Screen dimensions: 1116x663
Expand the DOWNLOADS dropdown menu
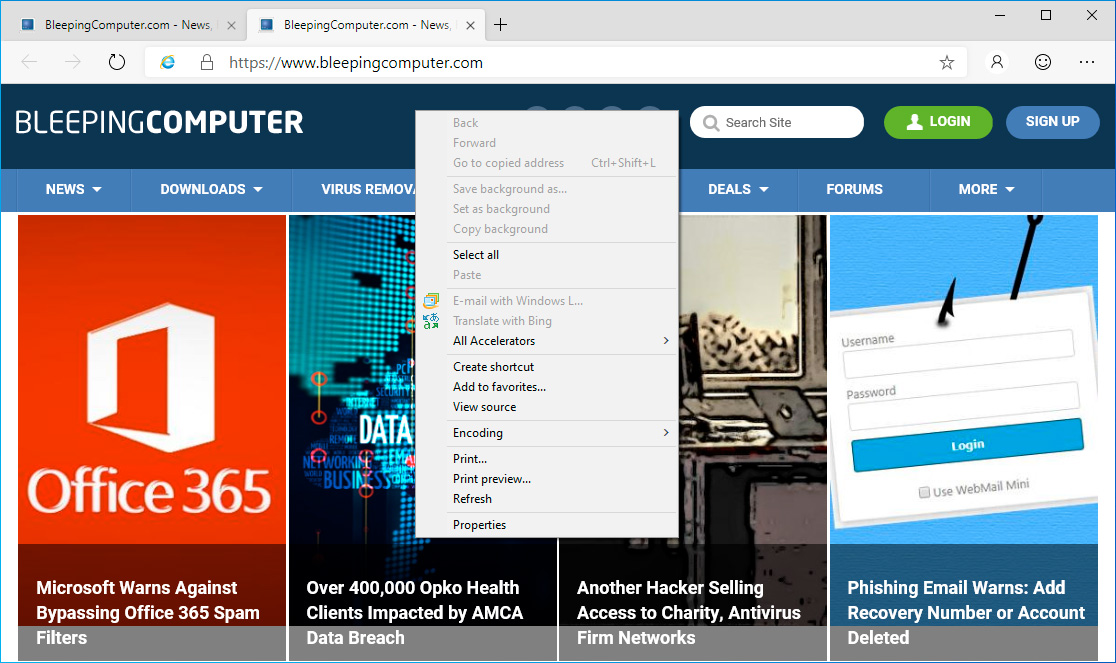coord(211,189)
